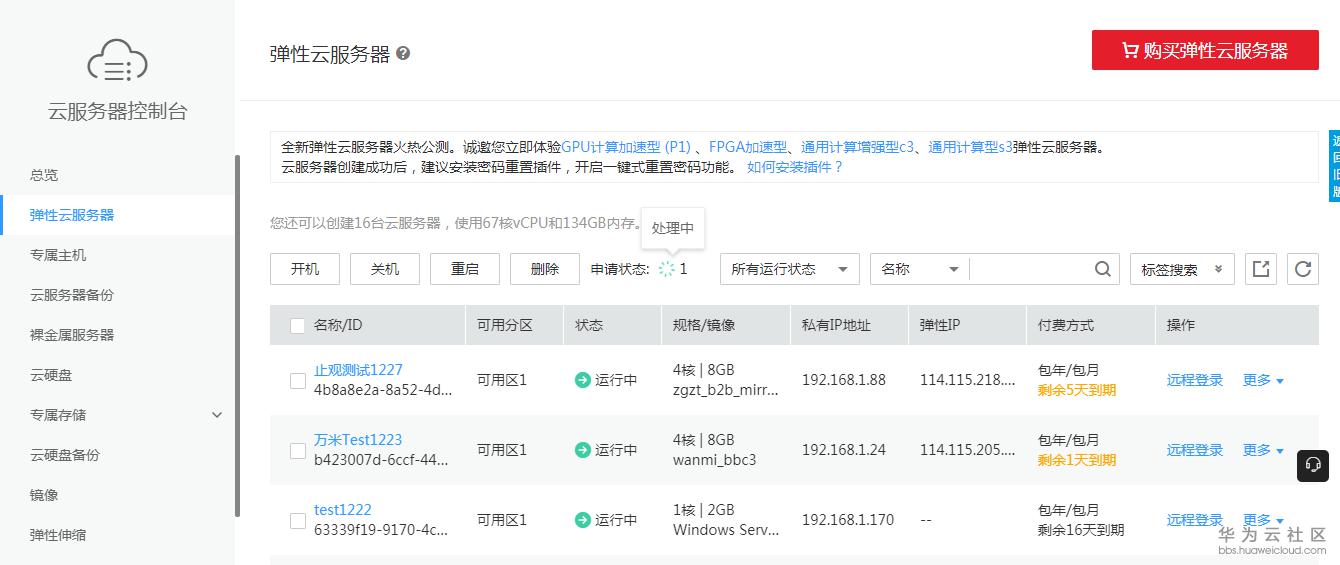The width and height of the screenshot is (1340, 565).
Task: Click the 购买弹性云服务器 button
Action: tap(1205, 50)
